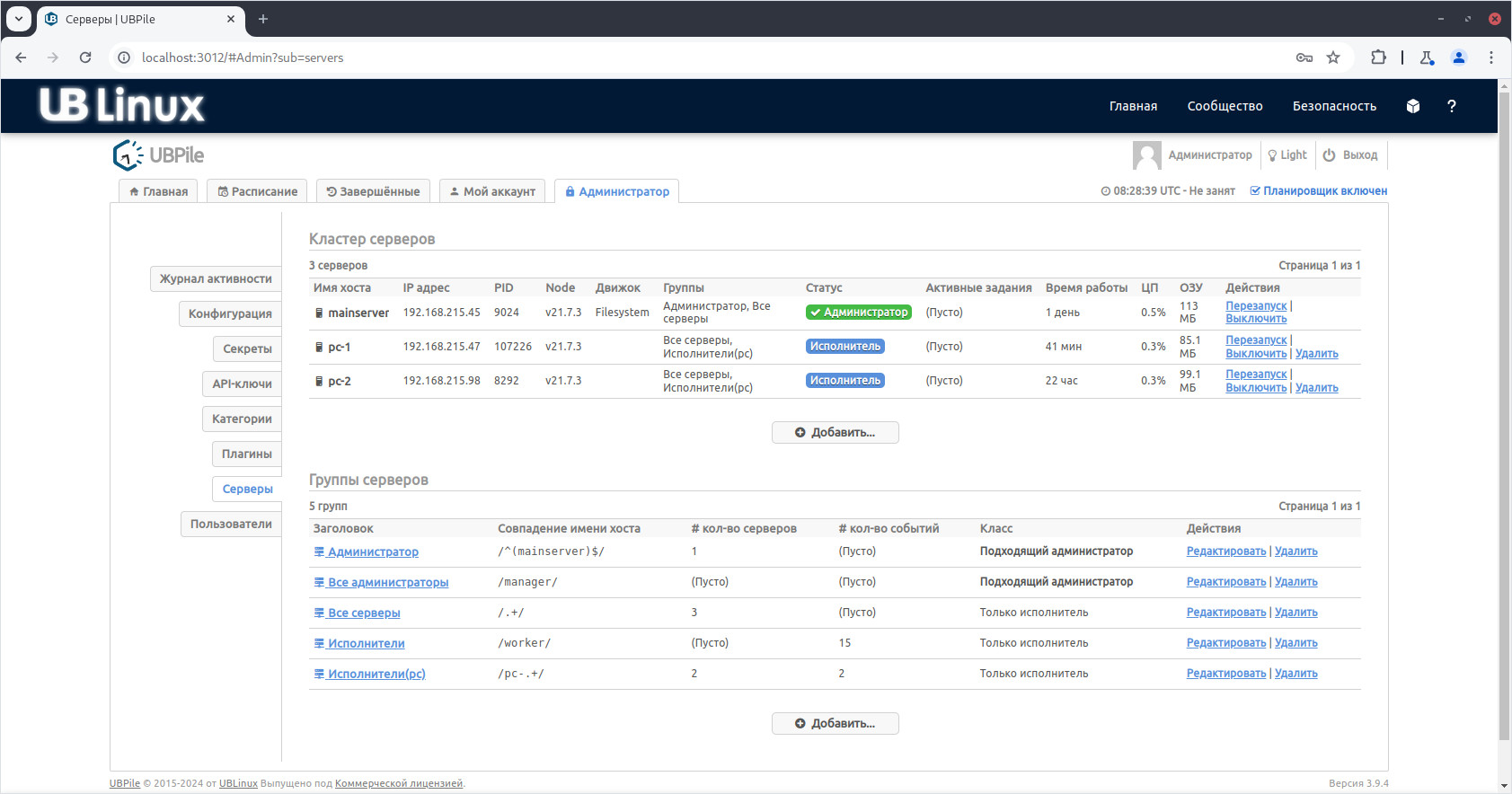
Task: Open the browser profile icon
Action: pyautogui.click(x=1459, y=57)
